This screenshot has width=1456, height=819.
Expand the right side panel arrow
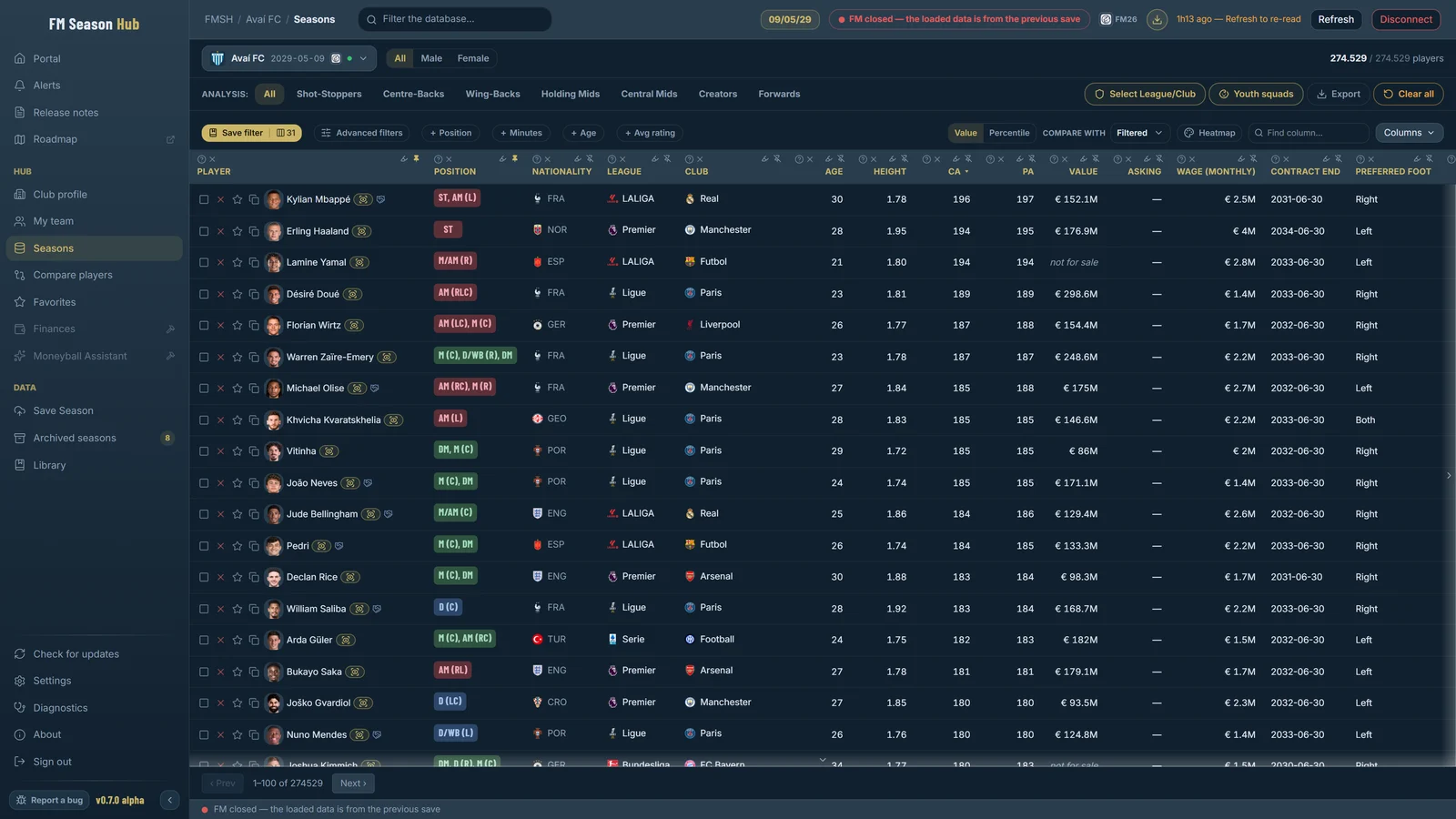pyautogui.click(x=1449, y=475)
